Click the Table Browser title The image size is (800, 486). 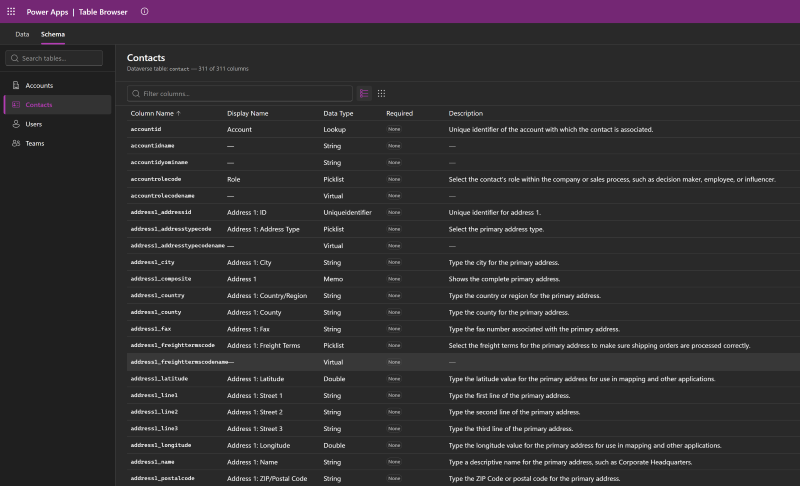click(103, 12)
